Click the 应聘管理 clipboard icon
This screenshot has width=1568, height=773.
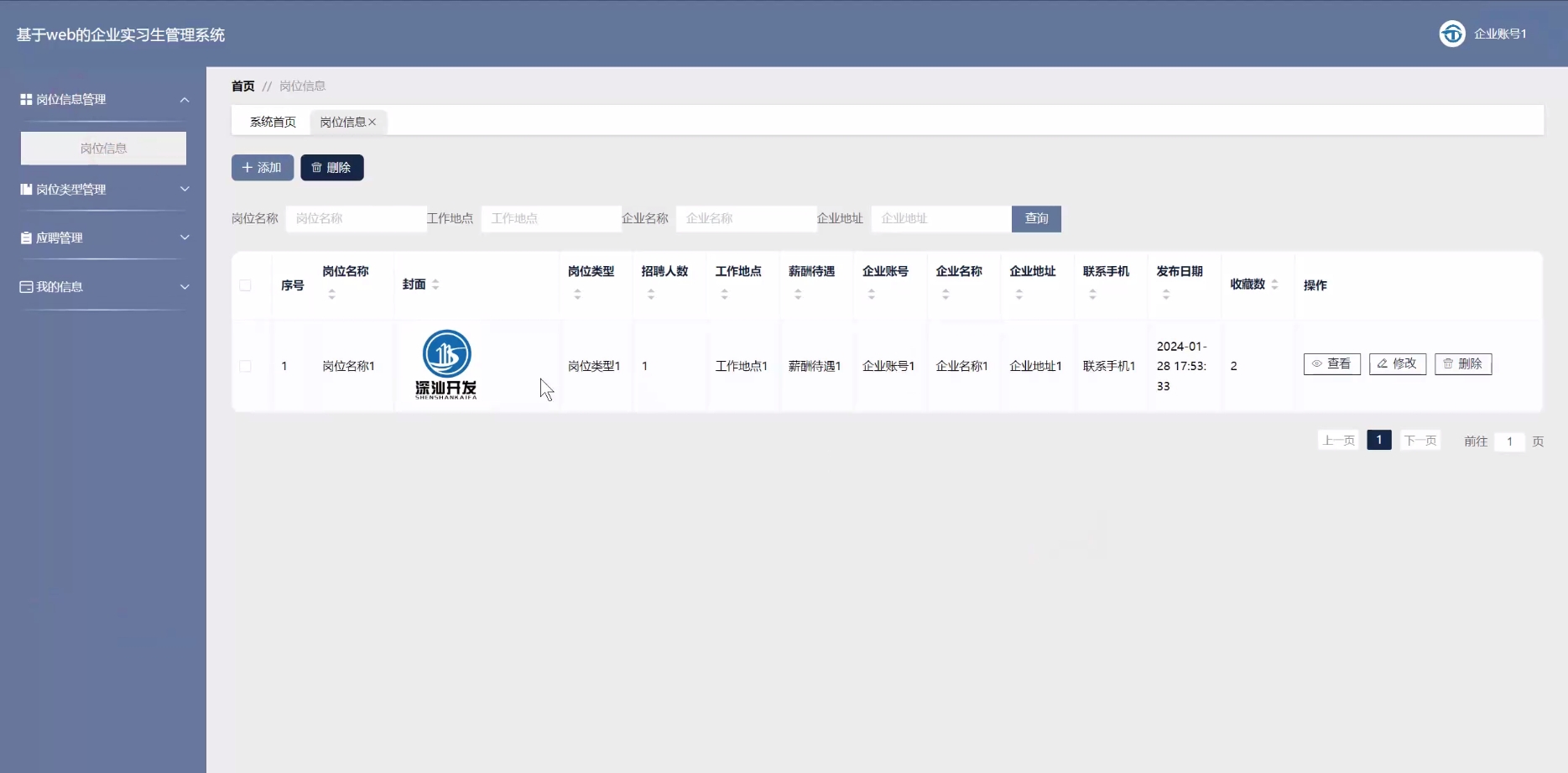tap(26, 238)
